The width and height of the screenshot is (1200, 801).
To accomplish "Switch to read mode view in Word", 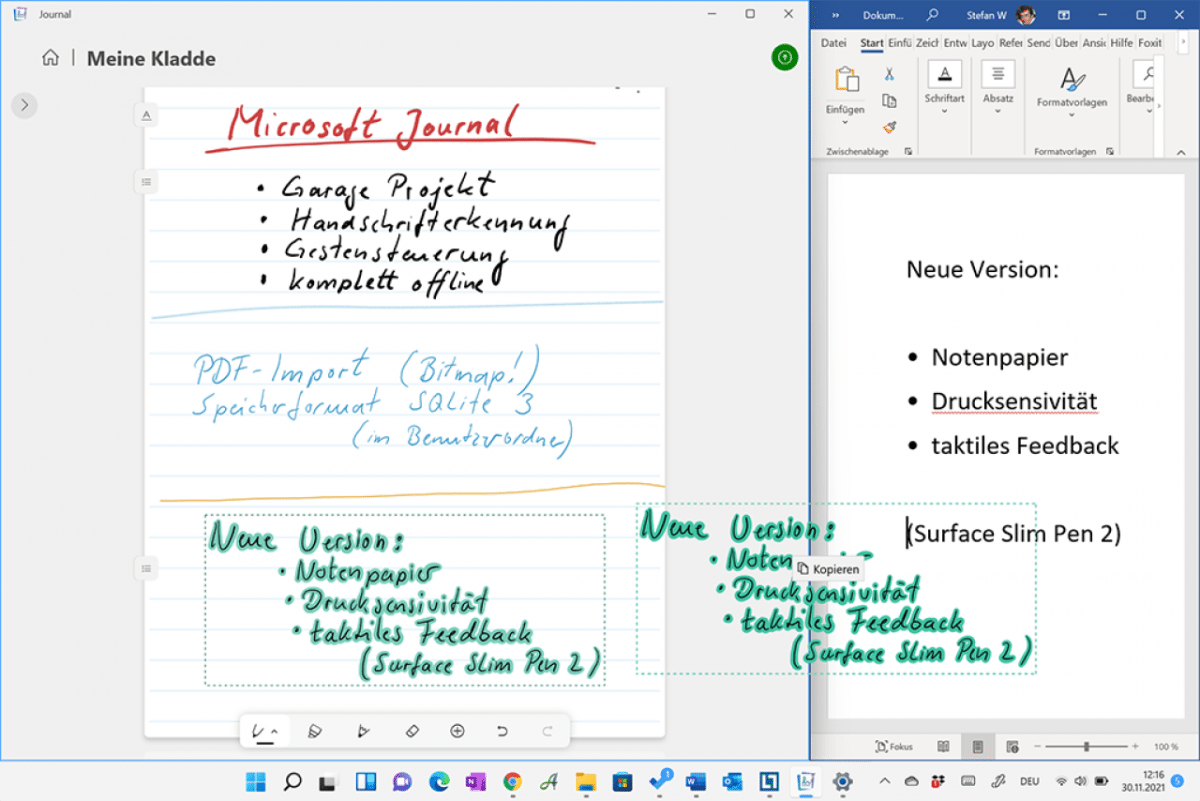I will coord(943,746).
